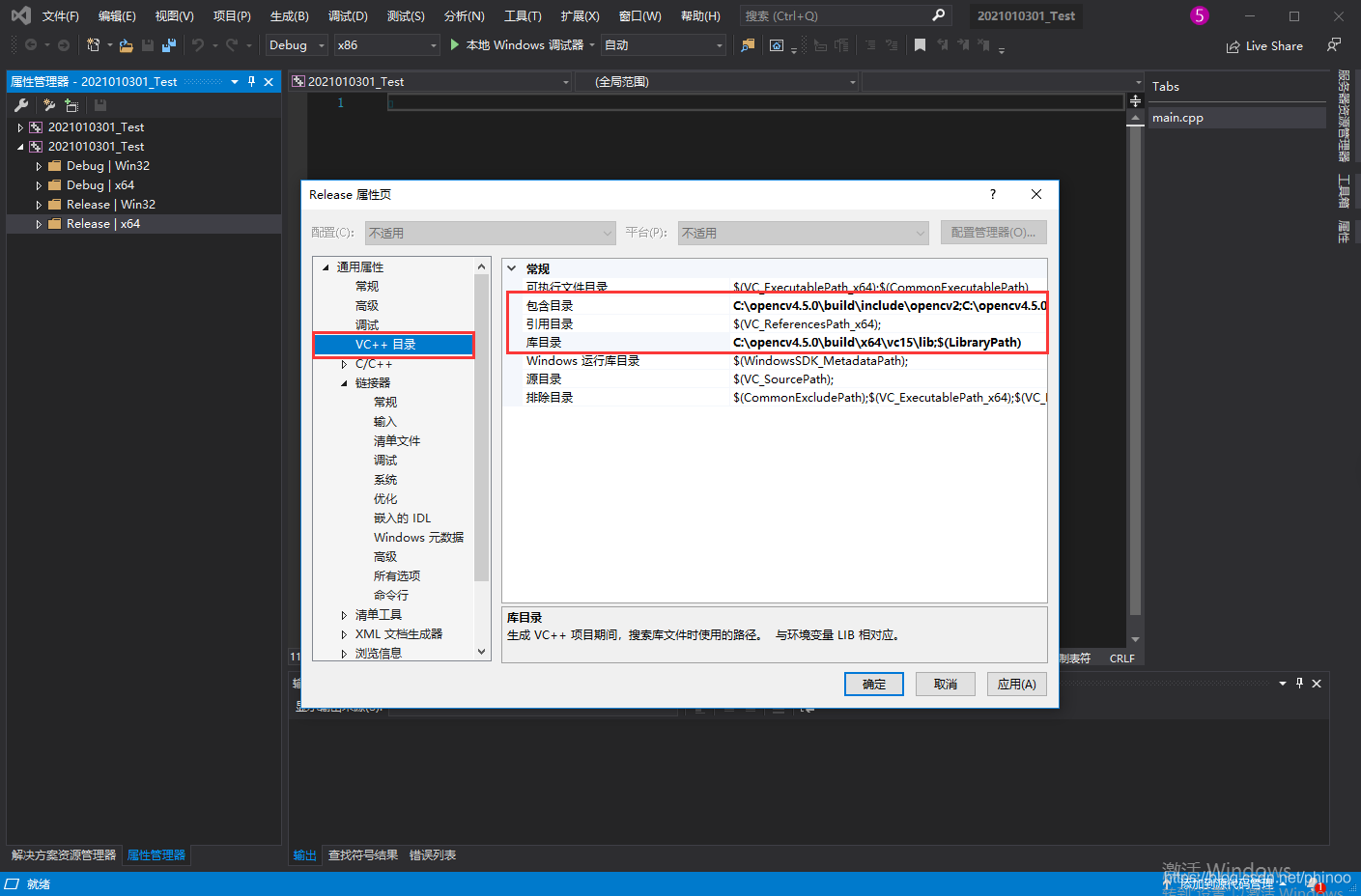
Task: Click the undo arrow icon
Action: click(198, 45)
